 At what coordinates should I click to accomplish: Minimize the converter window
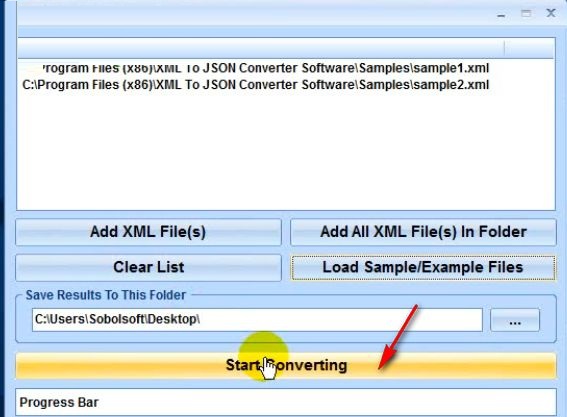click(501, 14)
